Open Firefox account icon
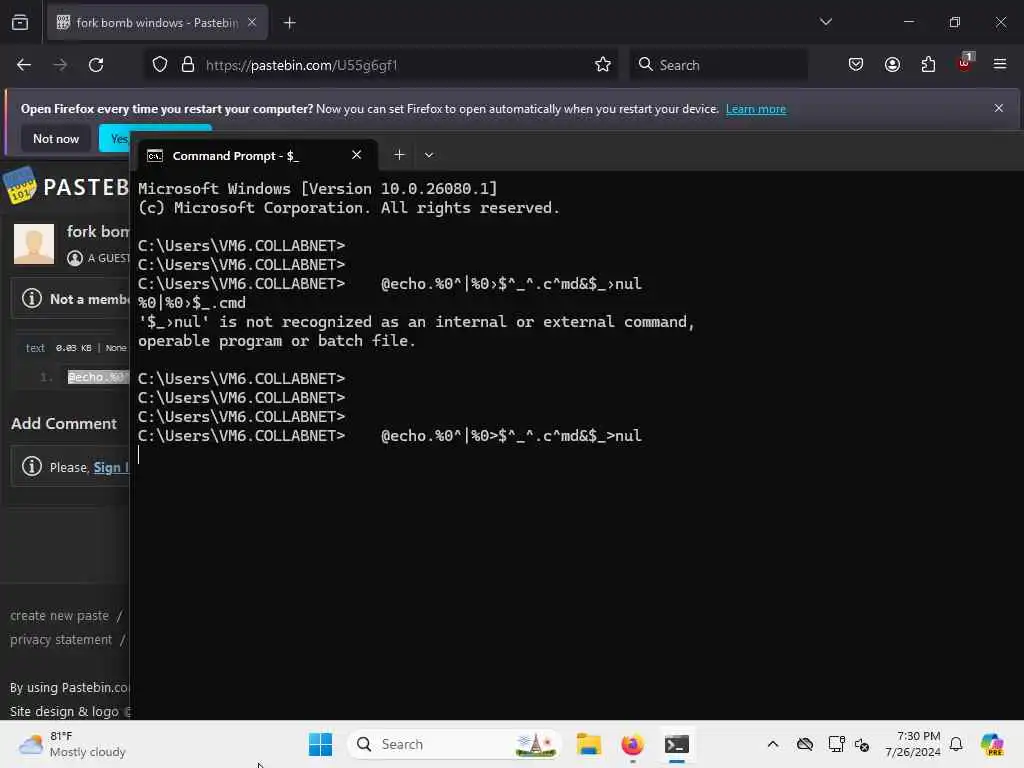 pos(892,65)
